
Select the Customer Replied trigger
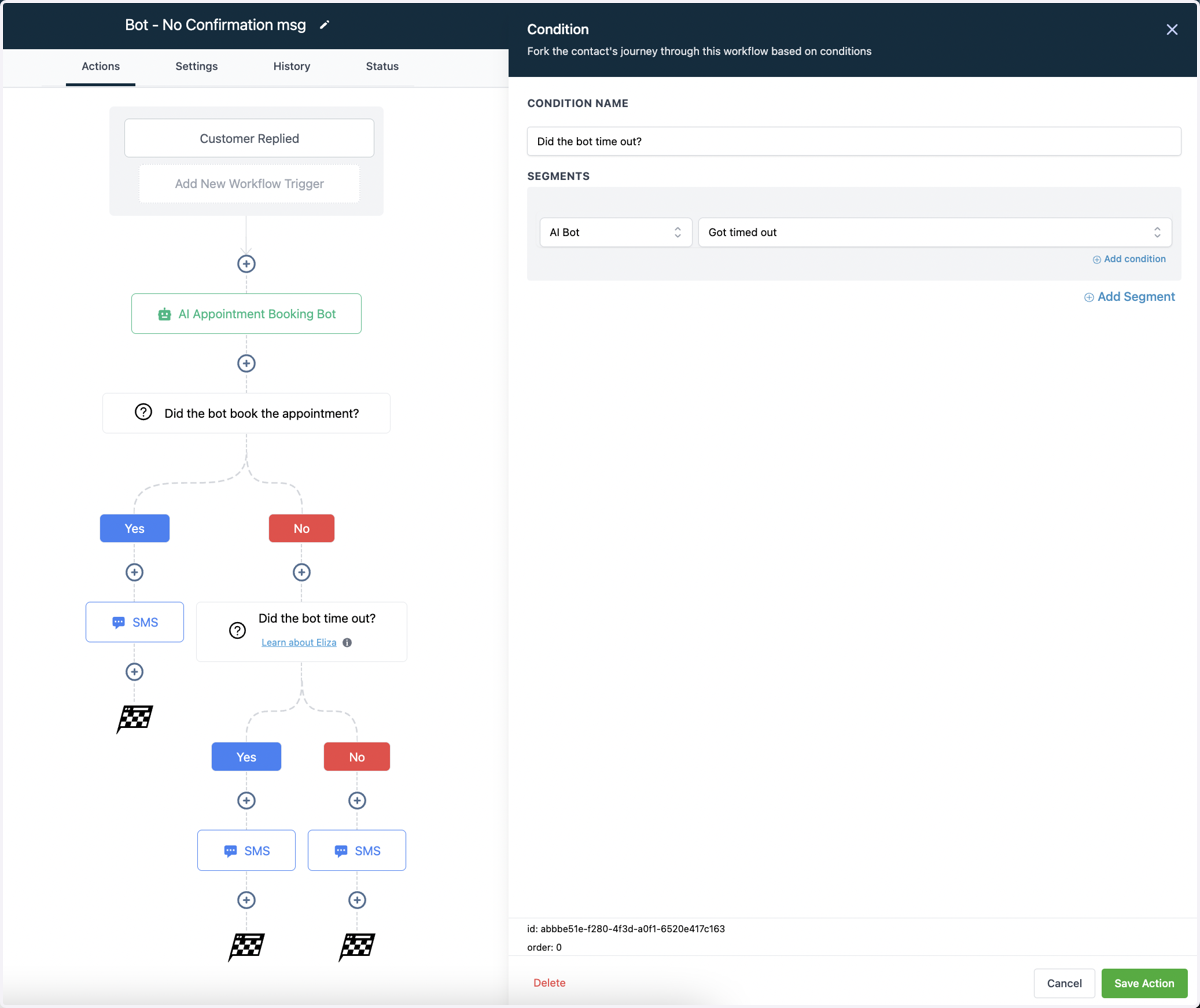coord(249,138)
